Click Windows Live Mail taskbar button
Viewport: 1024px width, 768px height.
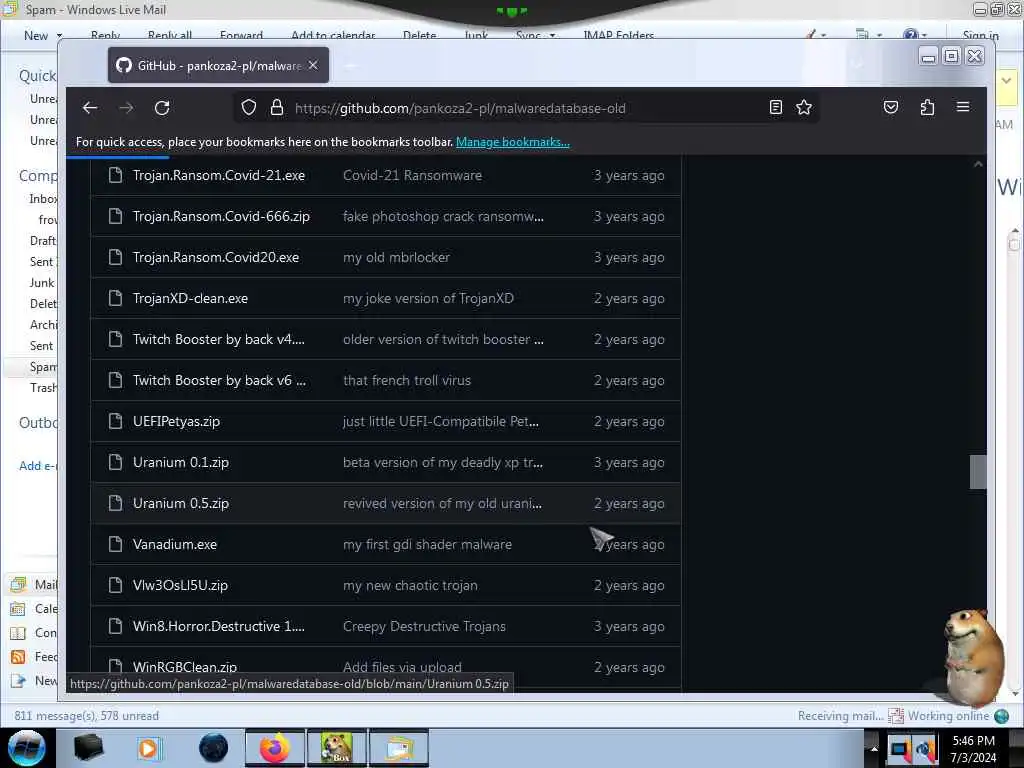(399, 748)
